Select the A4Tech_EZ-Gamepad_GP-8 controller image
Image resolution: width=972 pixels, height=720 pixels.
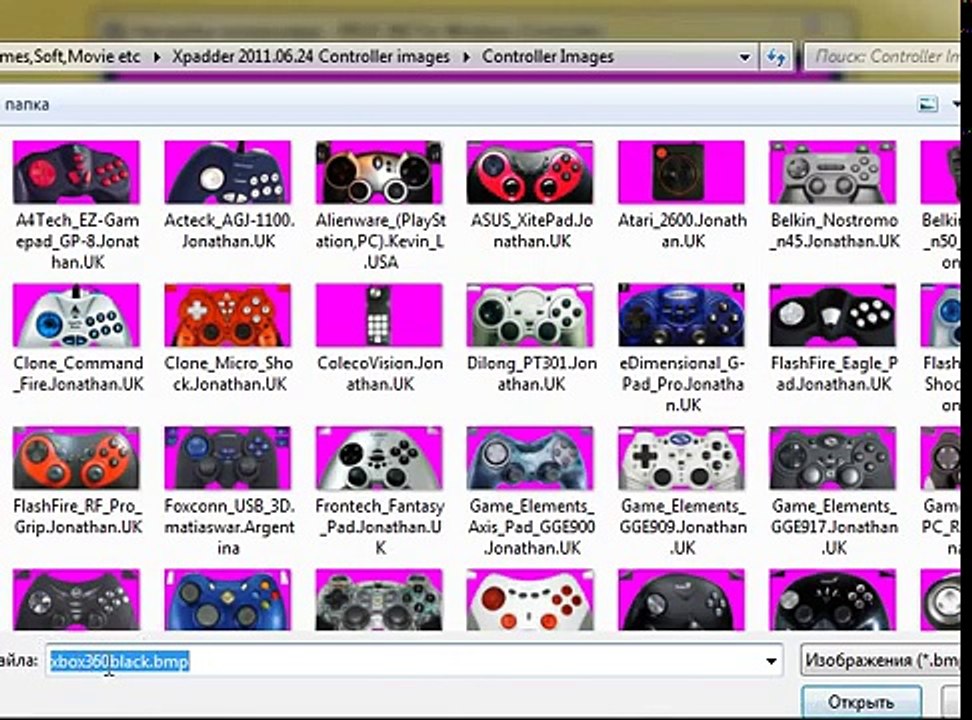click(x=76, y=172)
